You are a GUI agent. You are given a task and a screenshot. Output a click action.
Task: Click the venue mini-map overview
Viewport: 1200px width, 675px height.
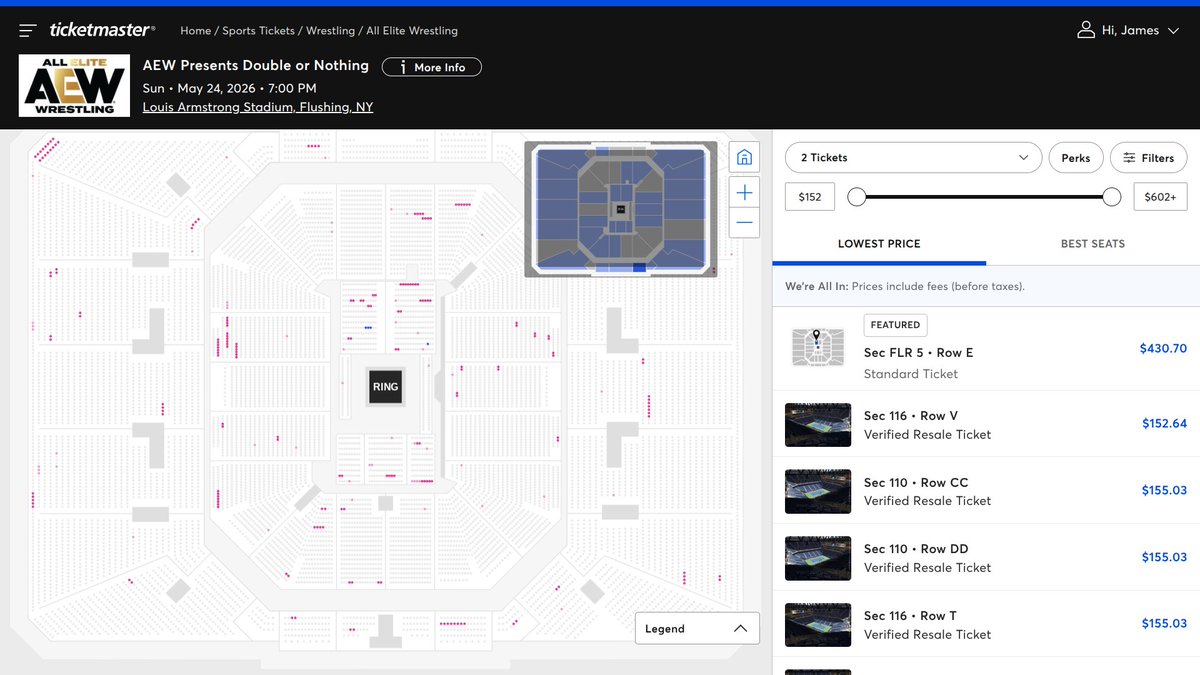point(620,209)
